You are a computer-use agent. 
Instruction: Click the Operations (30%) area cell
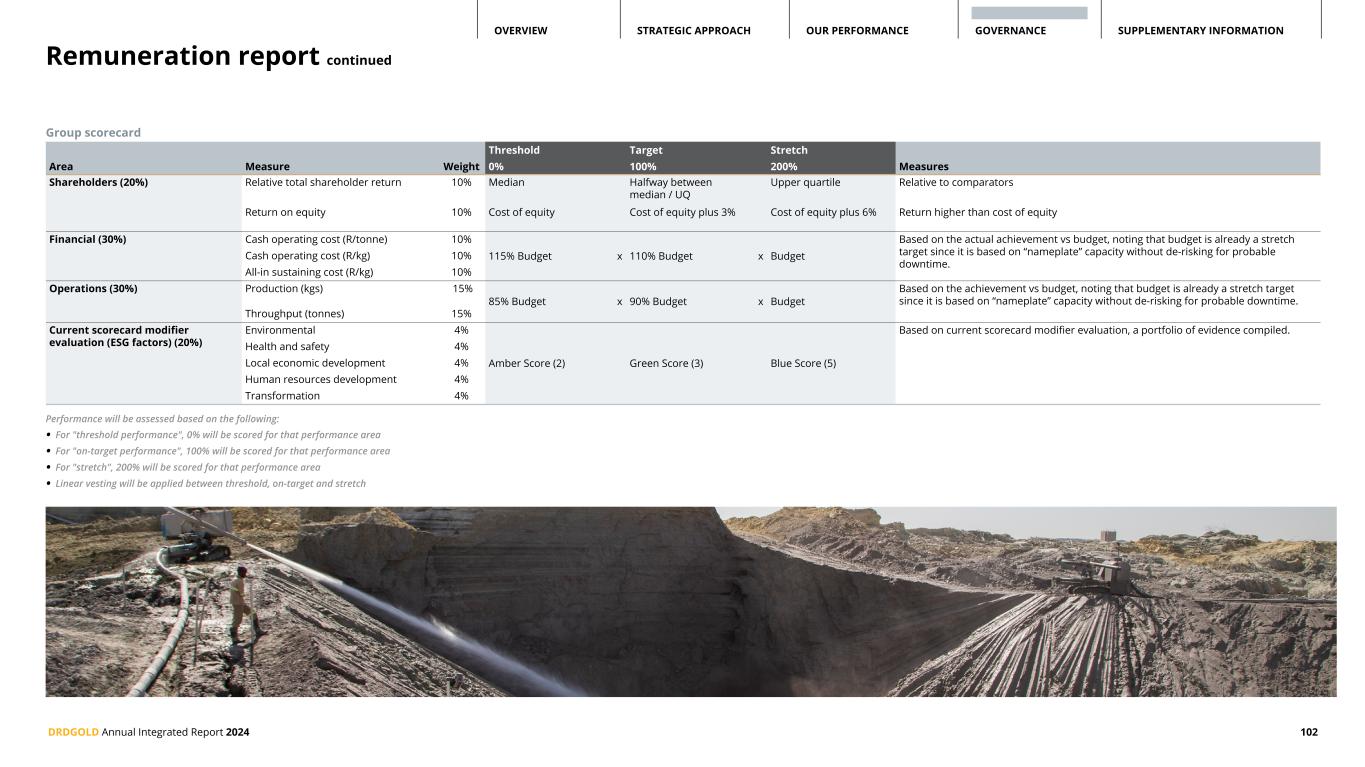pos(93,289)
